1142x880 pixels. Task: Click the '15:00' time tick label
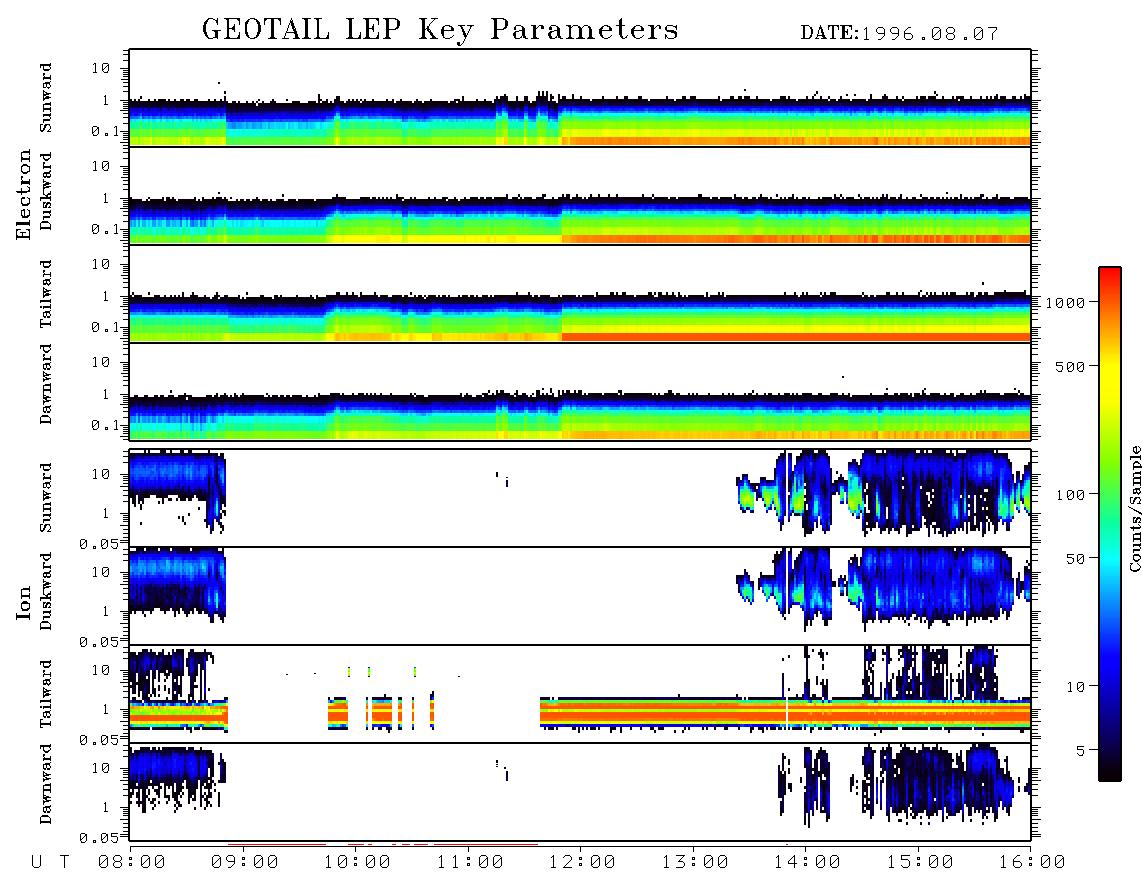920,862
